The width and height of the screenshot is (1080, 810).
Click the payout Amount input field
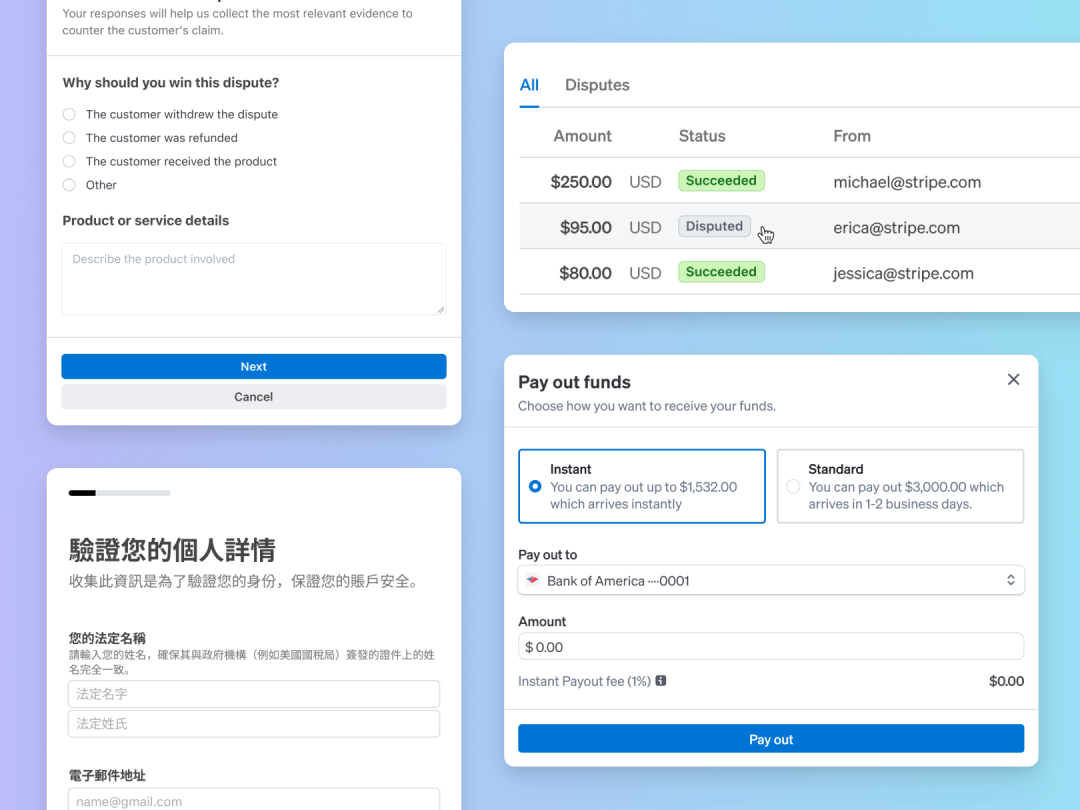pos(771,647)
